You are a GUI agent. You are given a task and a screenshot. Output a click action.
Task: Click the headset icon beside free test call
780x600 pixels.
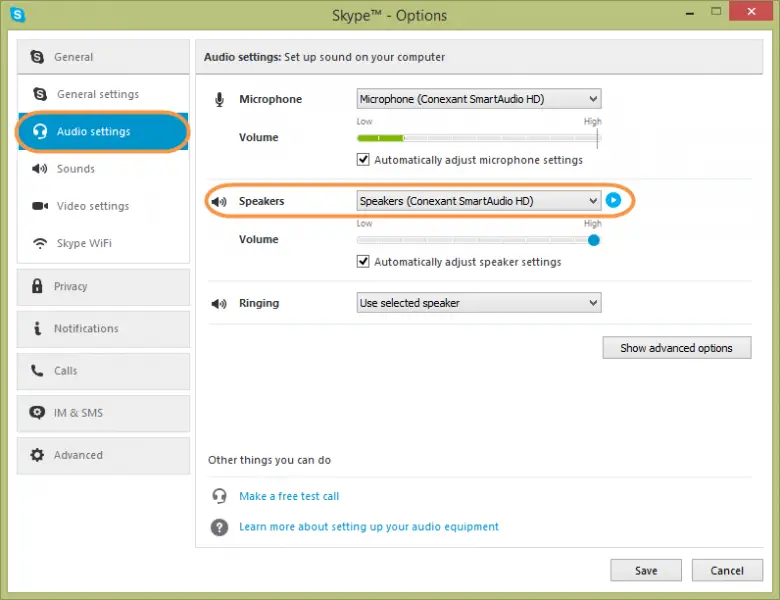point(219,496)
